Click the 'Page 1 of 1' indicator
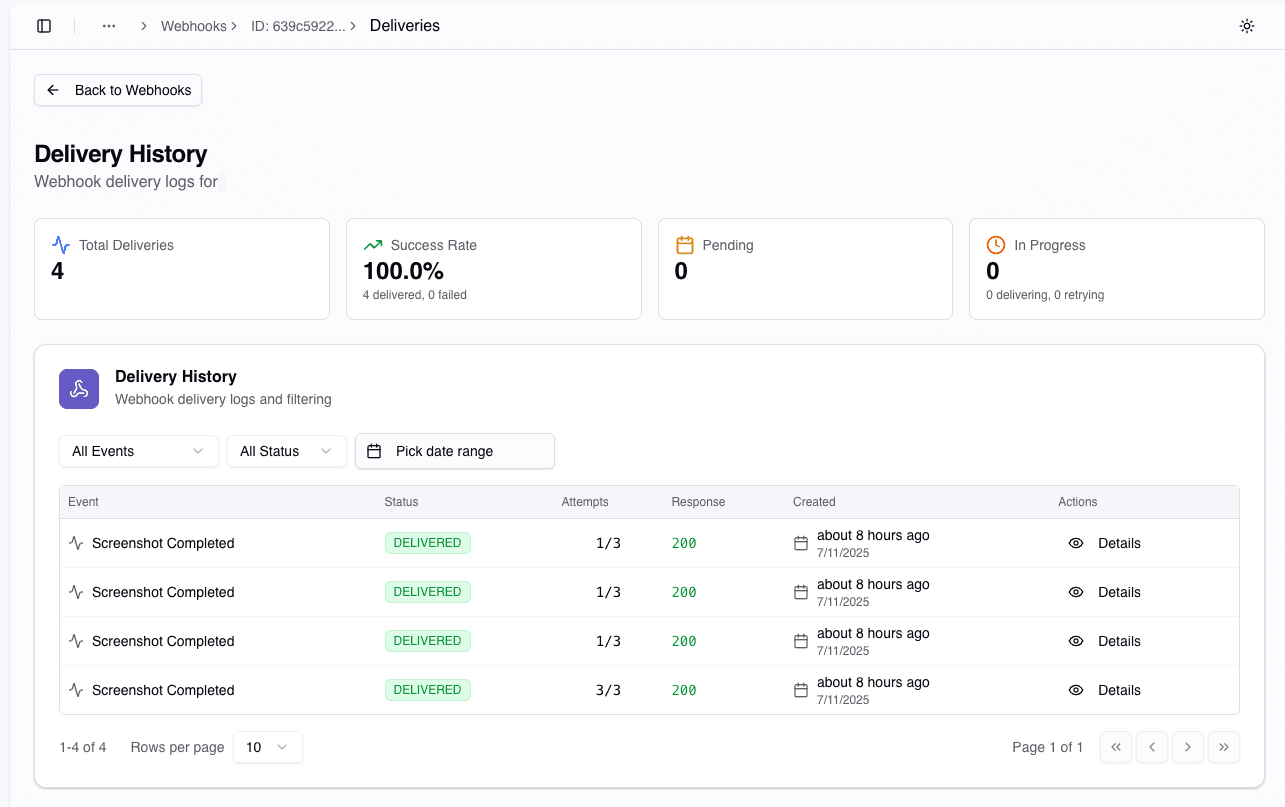Viewport: 1285px width, 807px height. [x=1047, y=747]
